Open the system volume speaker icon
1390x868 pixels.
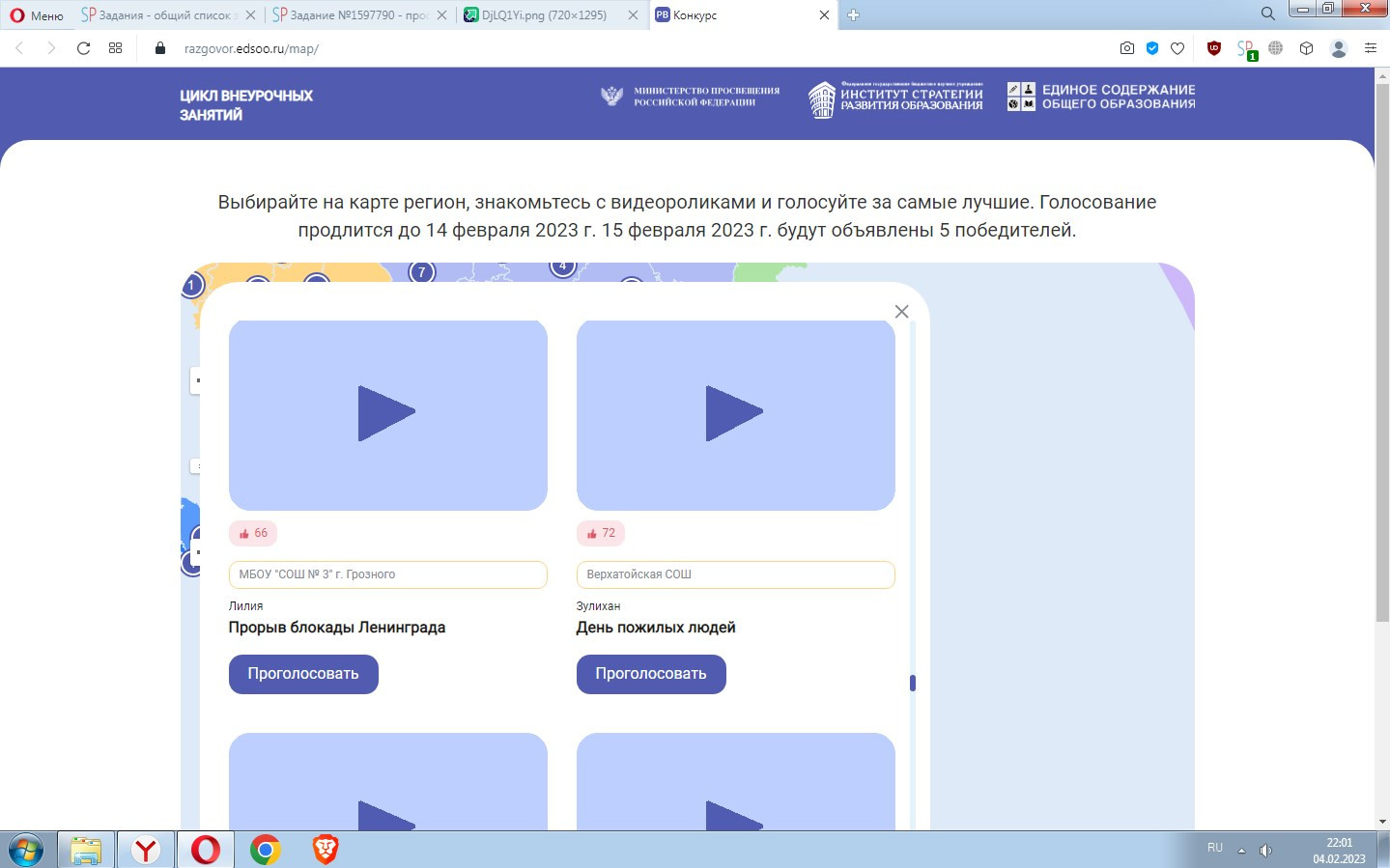1265,851
